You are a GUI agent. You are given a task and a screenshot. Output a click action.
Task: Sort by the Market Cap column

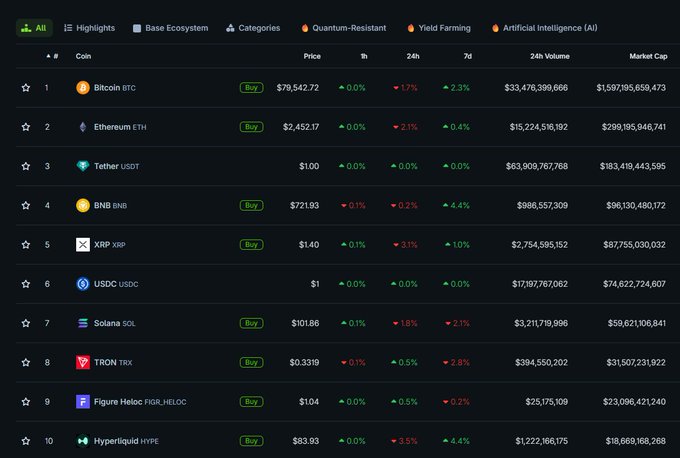click(x=648, y=56)
